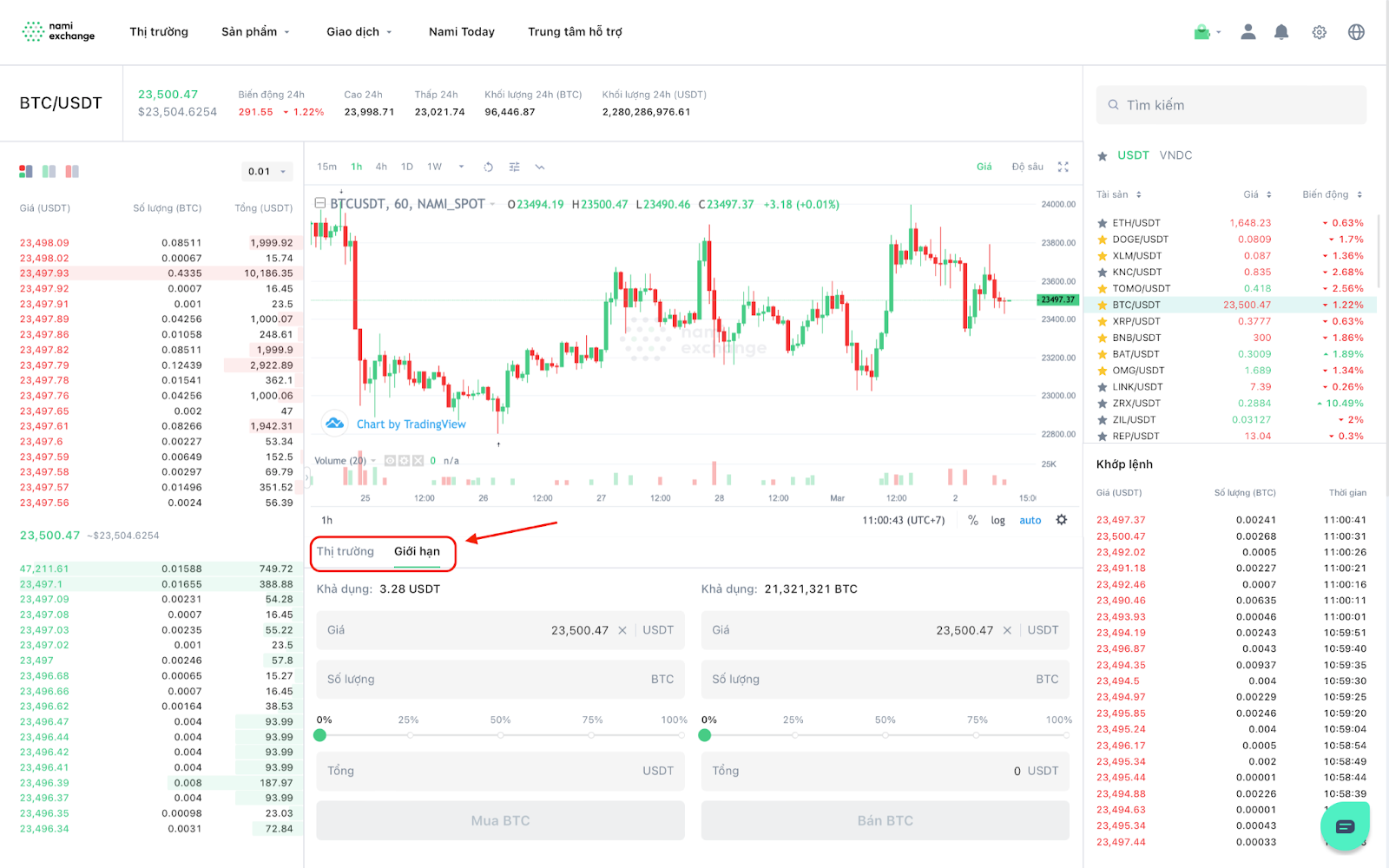Open the notifications bell
Image resolution: width=1389 pixels, height=868 pixels.
[1281, 32]
